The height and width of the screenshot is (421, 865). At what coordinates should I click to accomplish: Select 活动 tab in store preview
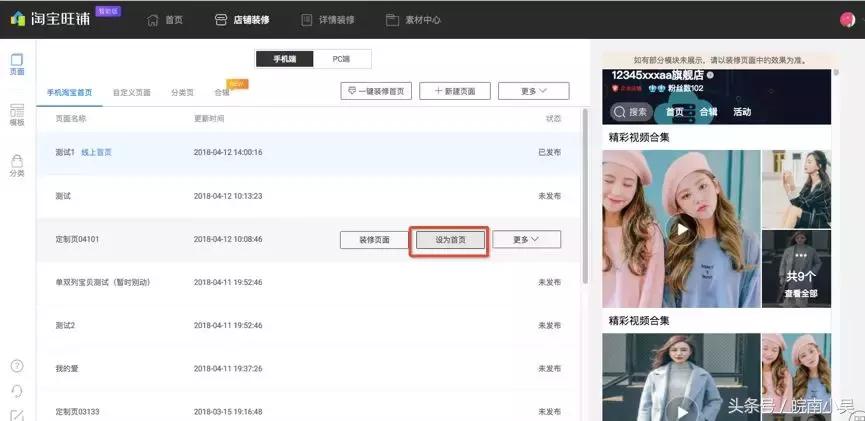[742, 112]
